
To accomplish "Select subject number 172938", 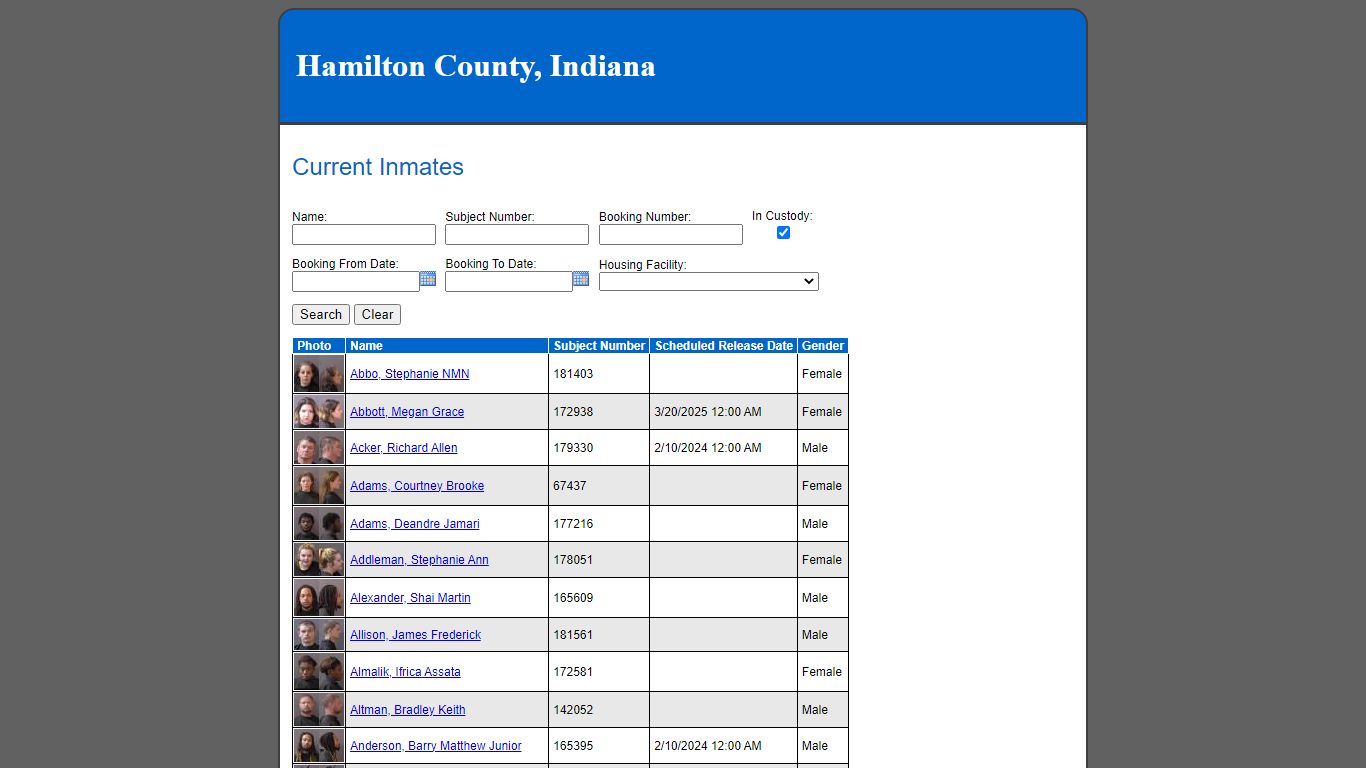I will [x=573, y=412].
